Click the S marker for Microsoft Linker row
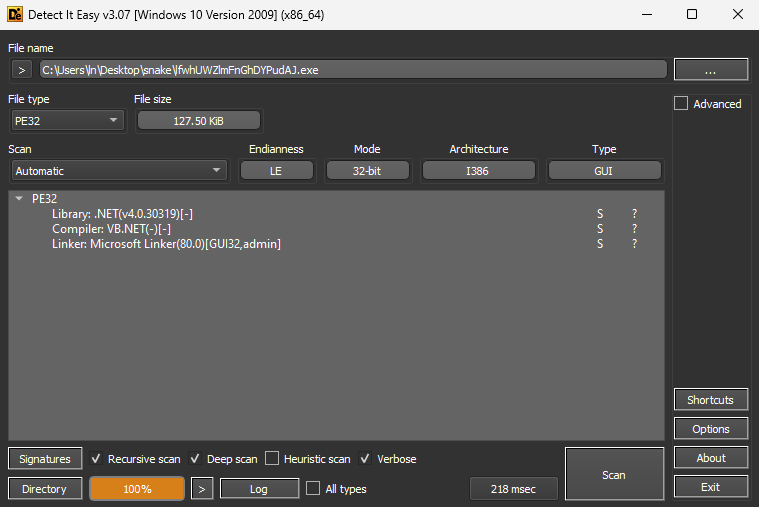This screenshot has width=759, height=507. click(600, 244)
